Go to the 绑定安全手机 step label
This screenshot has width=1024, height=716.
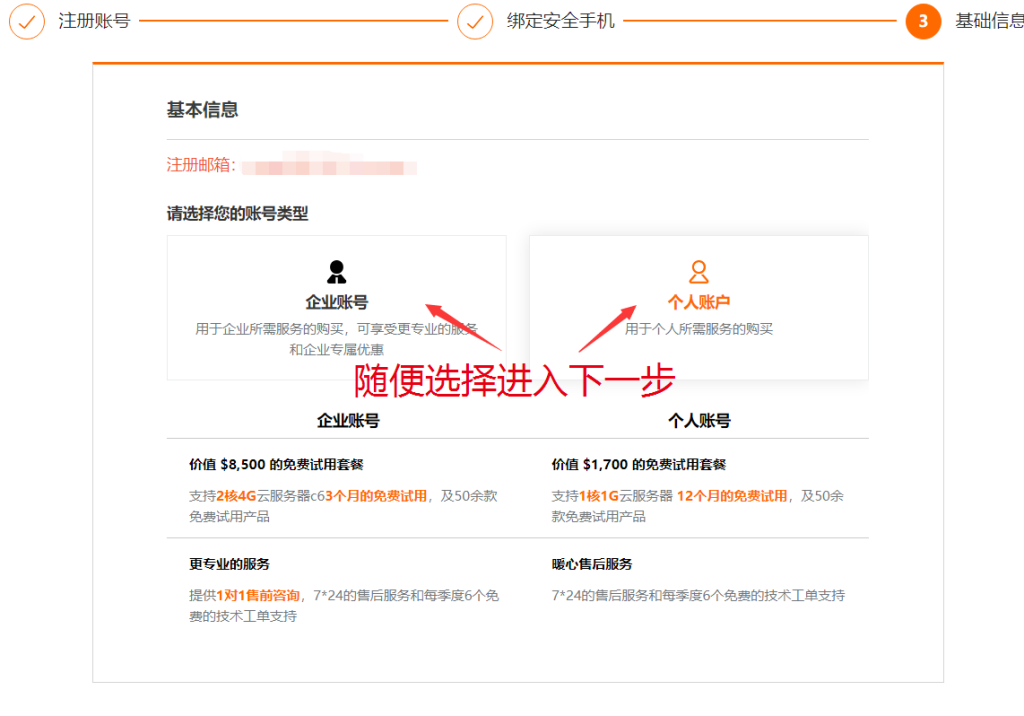(x=560, y=21)
